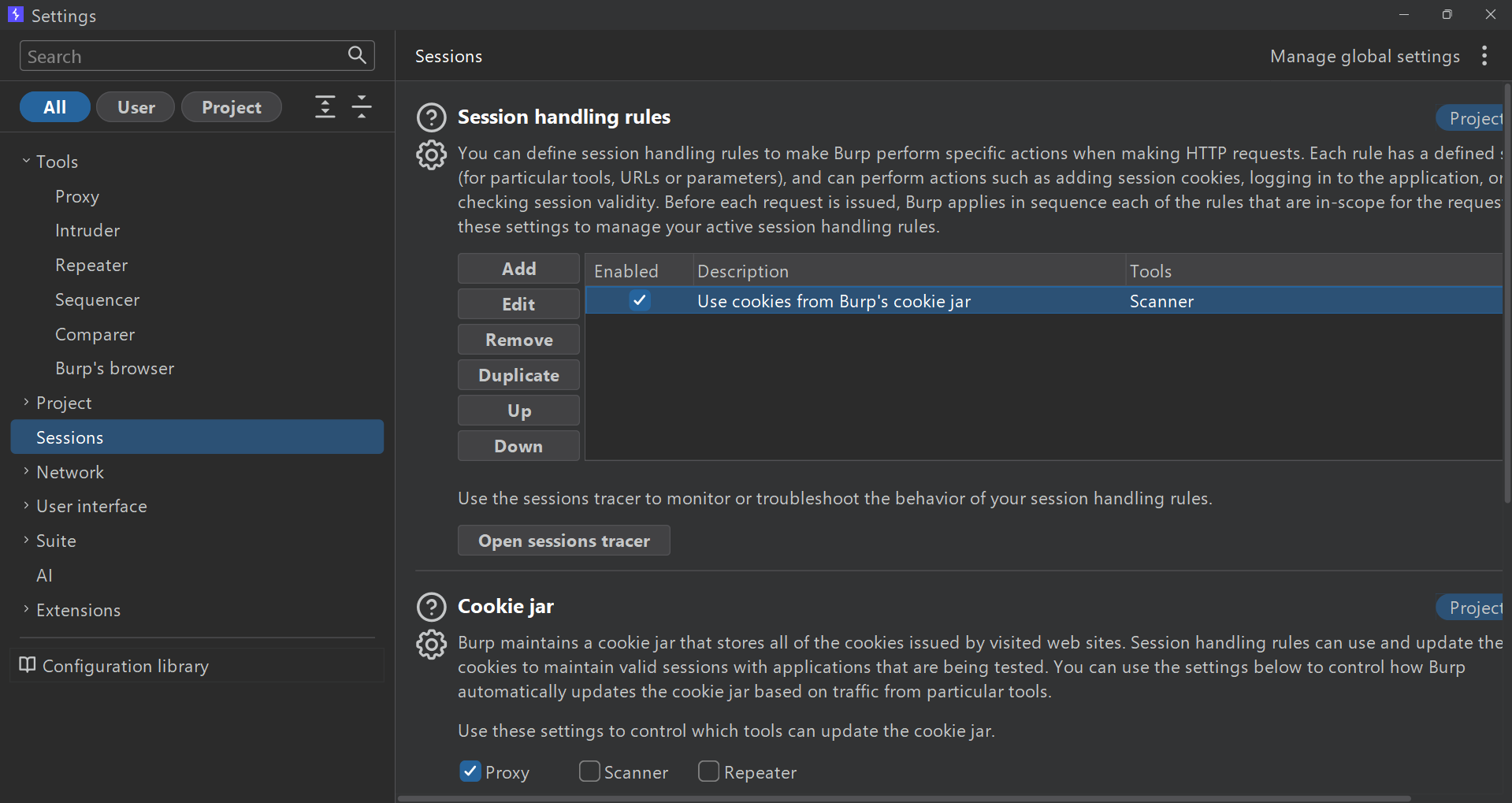Edit the selected session handling rule
This screenshot has height=803, width=1512.
coord(518,304)
